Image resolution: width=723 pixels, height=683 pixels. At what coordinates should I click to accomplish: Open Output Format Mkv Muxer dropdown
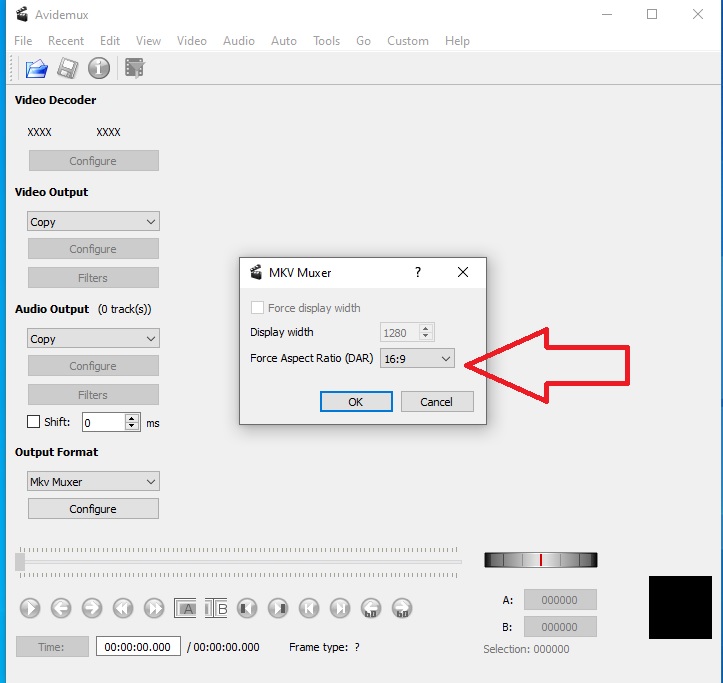pyautogui.click(x=93, y=481)
